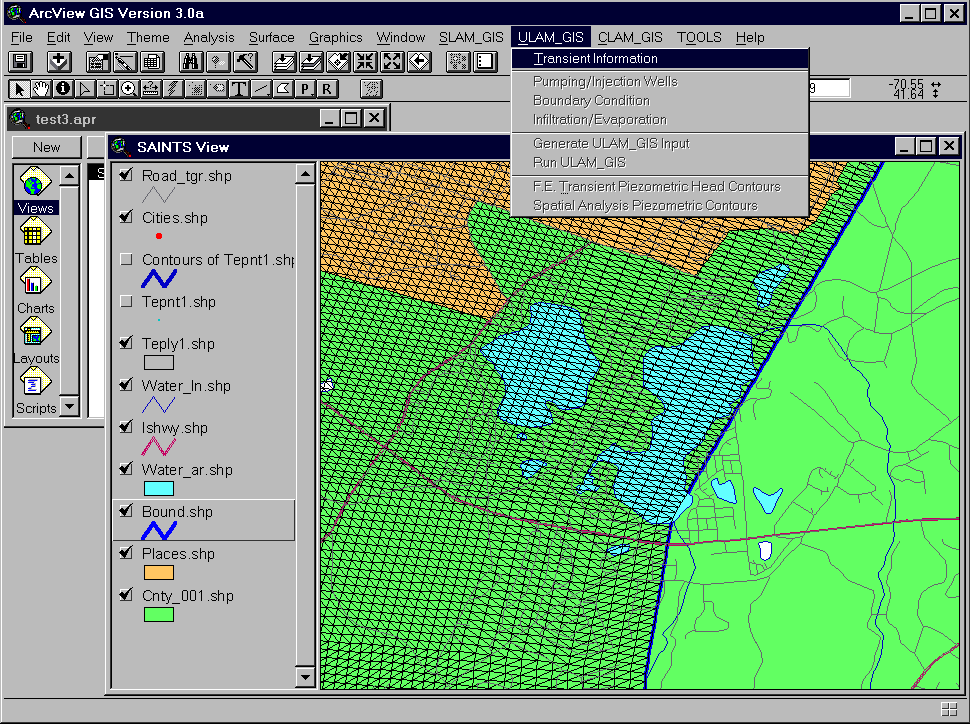The height and width of the screenshot is (724, 970).
Task: Check Contours of Tepnt1.shp theme
Action: point(126,259)
